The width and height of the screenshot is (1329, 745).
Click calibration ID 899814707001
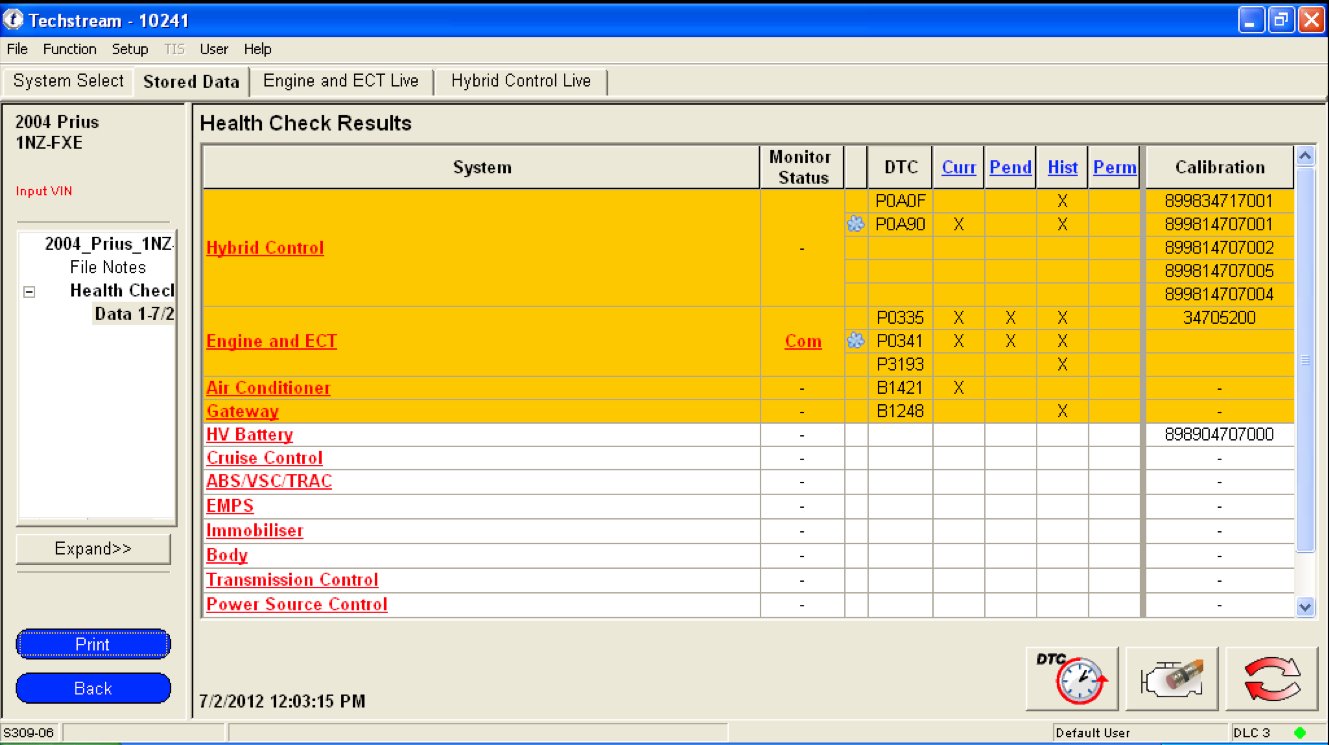tap(1219, 225)
